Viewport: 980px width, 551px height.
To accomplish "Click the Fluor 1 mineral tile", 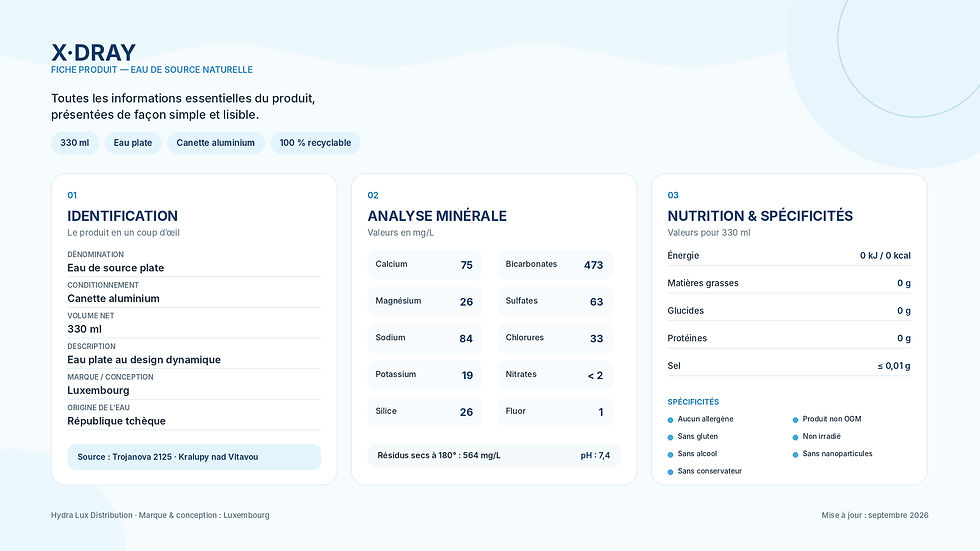I will click(555, 412).
